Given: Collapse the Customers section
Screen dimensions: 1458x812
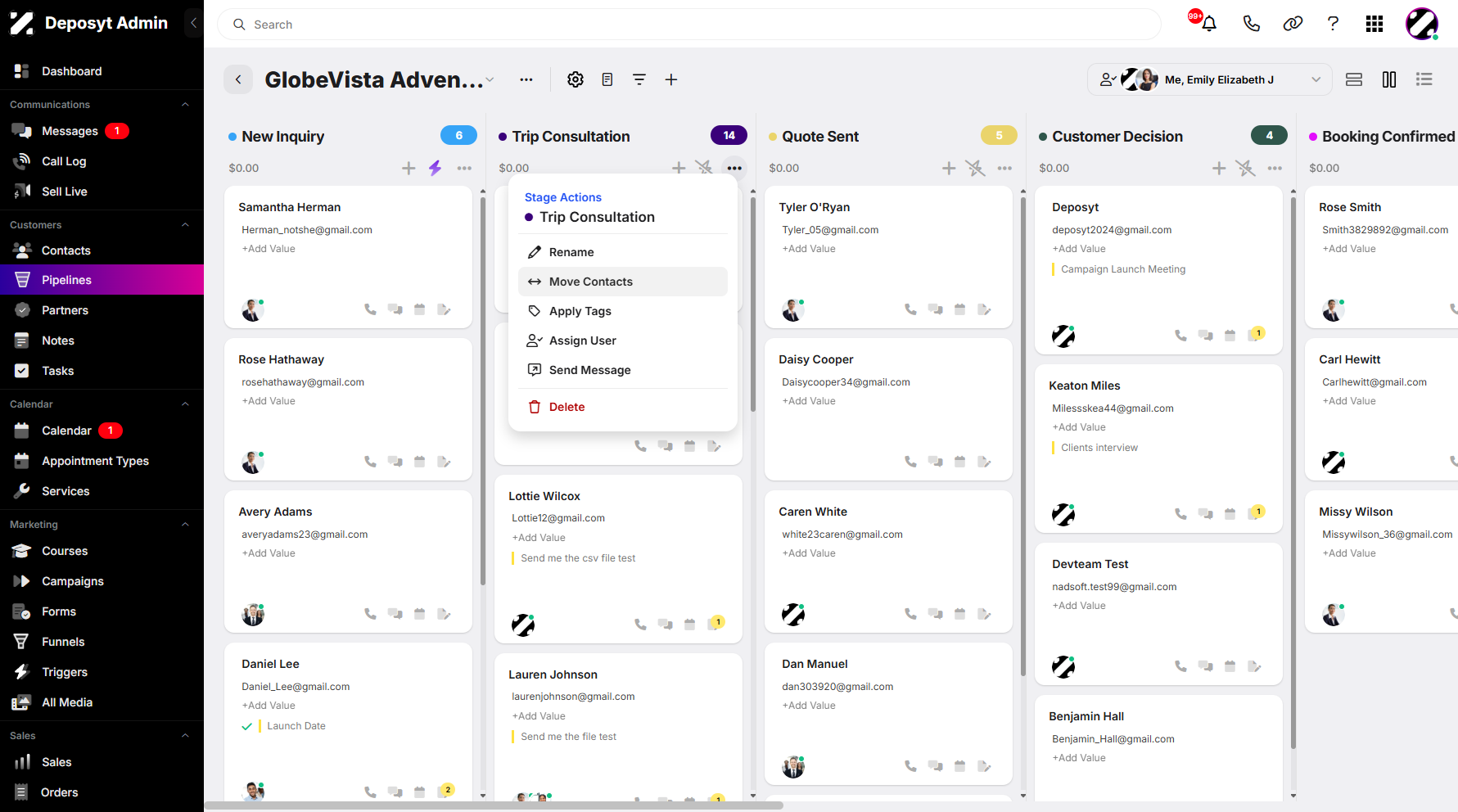Looking at the screenshot, I should coord(185,225).
